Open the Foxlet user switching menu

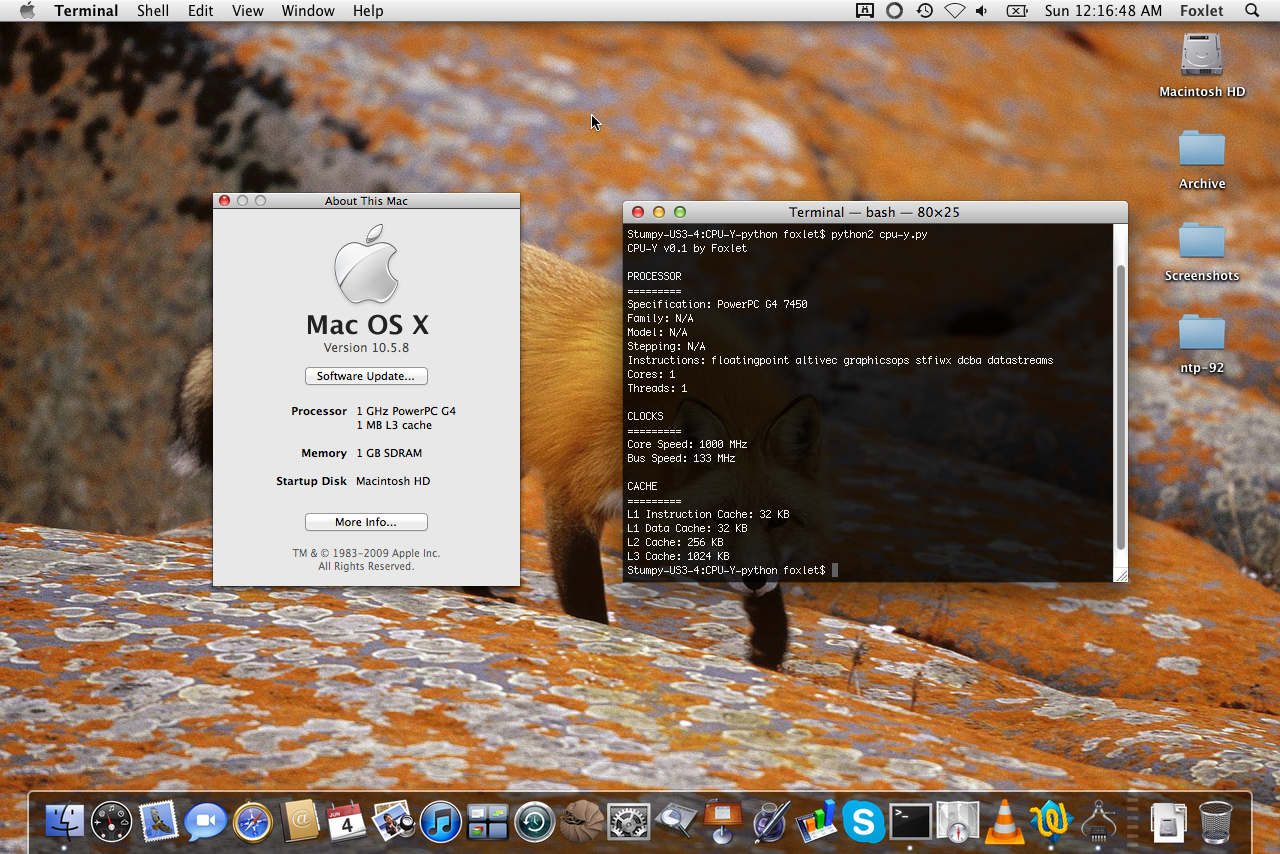1201,11
